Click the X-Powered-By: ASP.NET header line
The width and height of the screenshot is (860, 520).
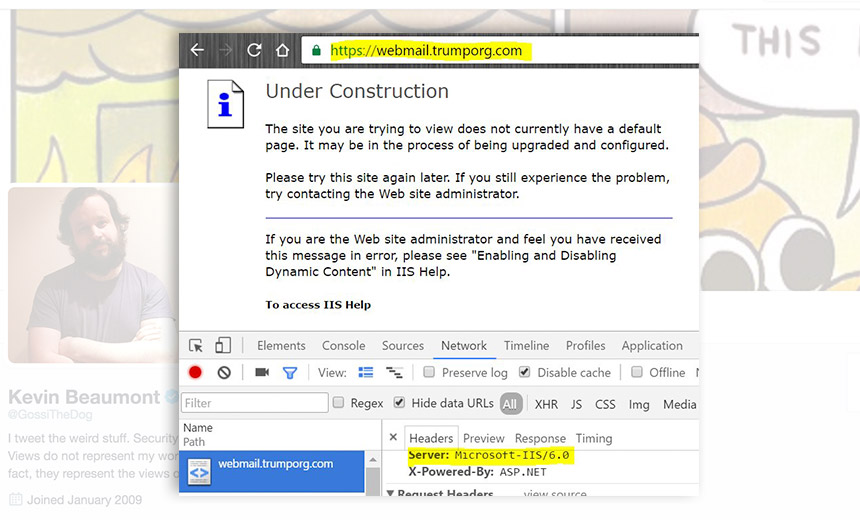477,472
